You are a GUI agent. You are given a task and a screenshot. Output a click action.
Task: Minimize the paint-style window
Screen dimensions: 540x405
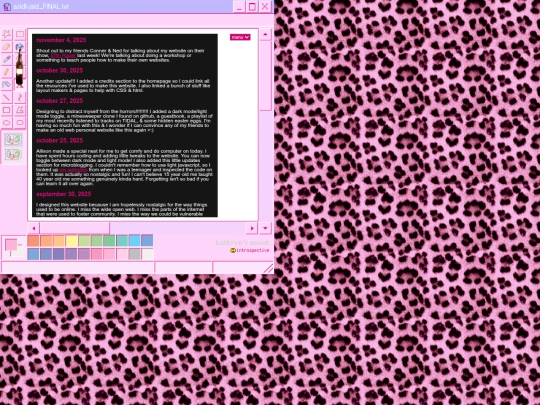(239, 7)
